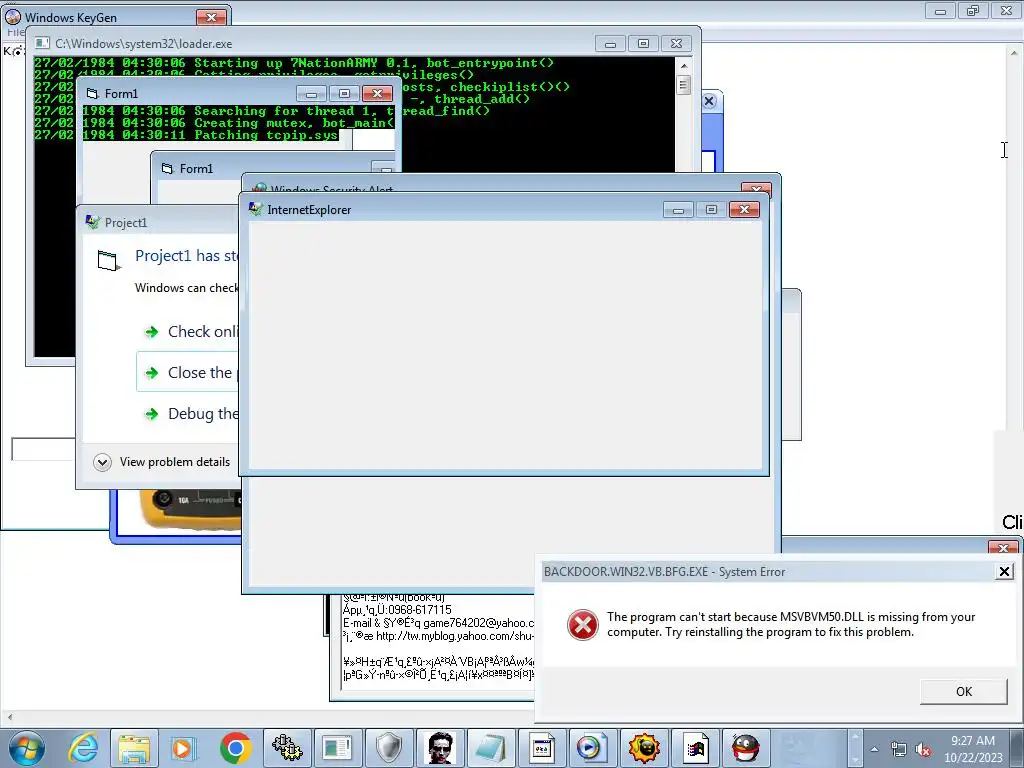The width and height of the screenshot is (1024, 768).
Task: Maximize the loader.exe console window
Action: [x=643, y=44]
